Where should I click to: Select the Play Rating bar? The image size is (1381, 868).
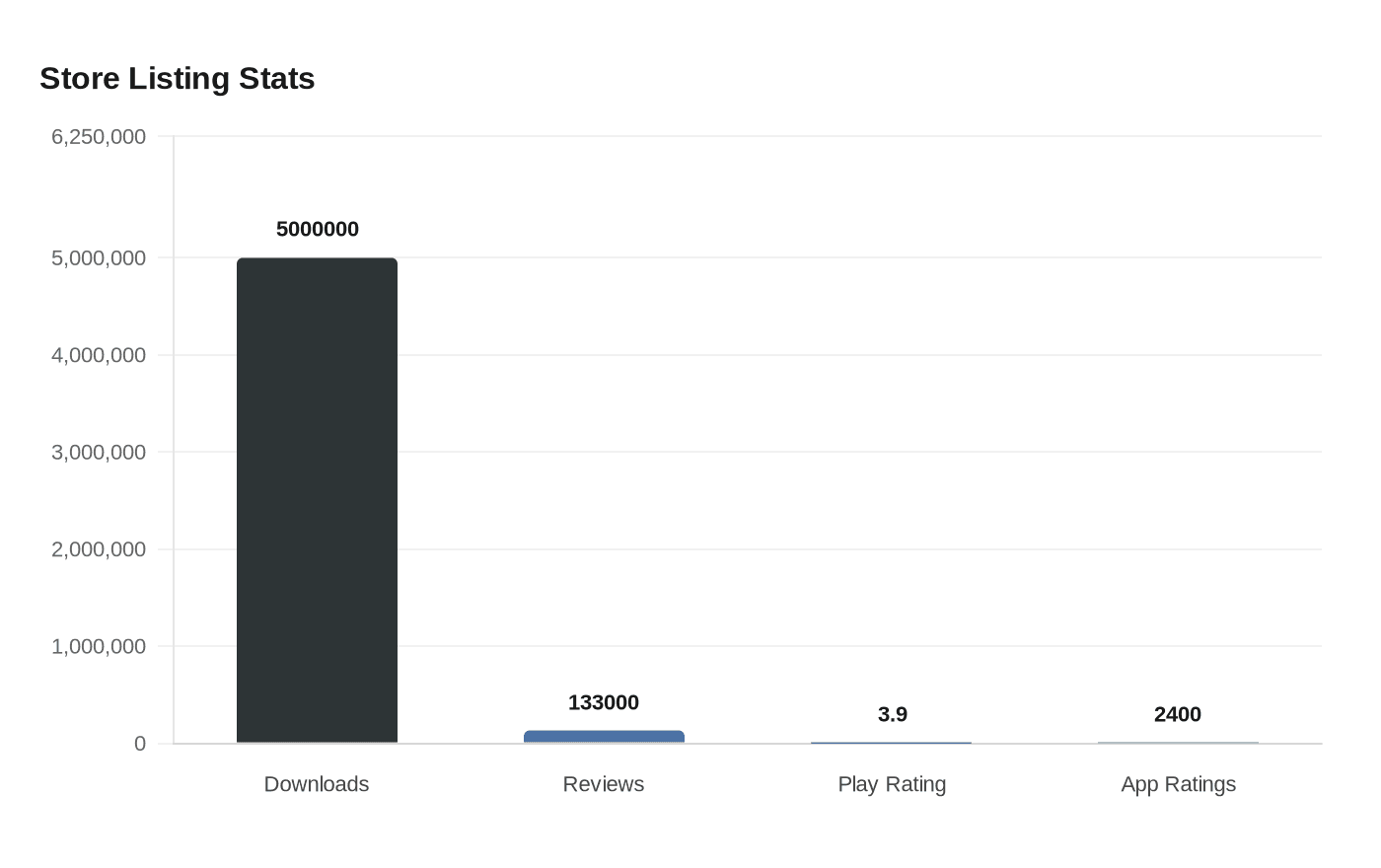click(891, 741)
